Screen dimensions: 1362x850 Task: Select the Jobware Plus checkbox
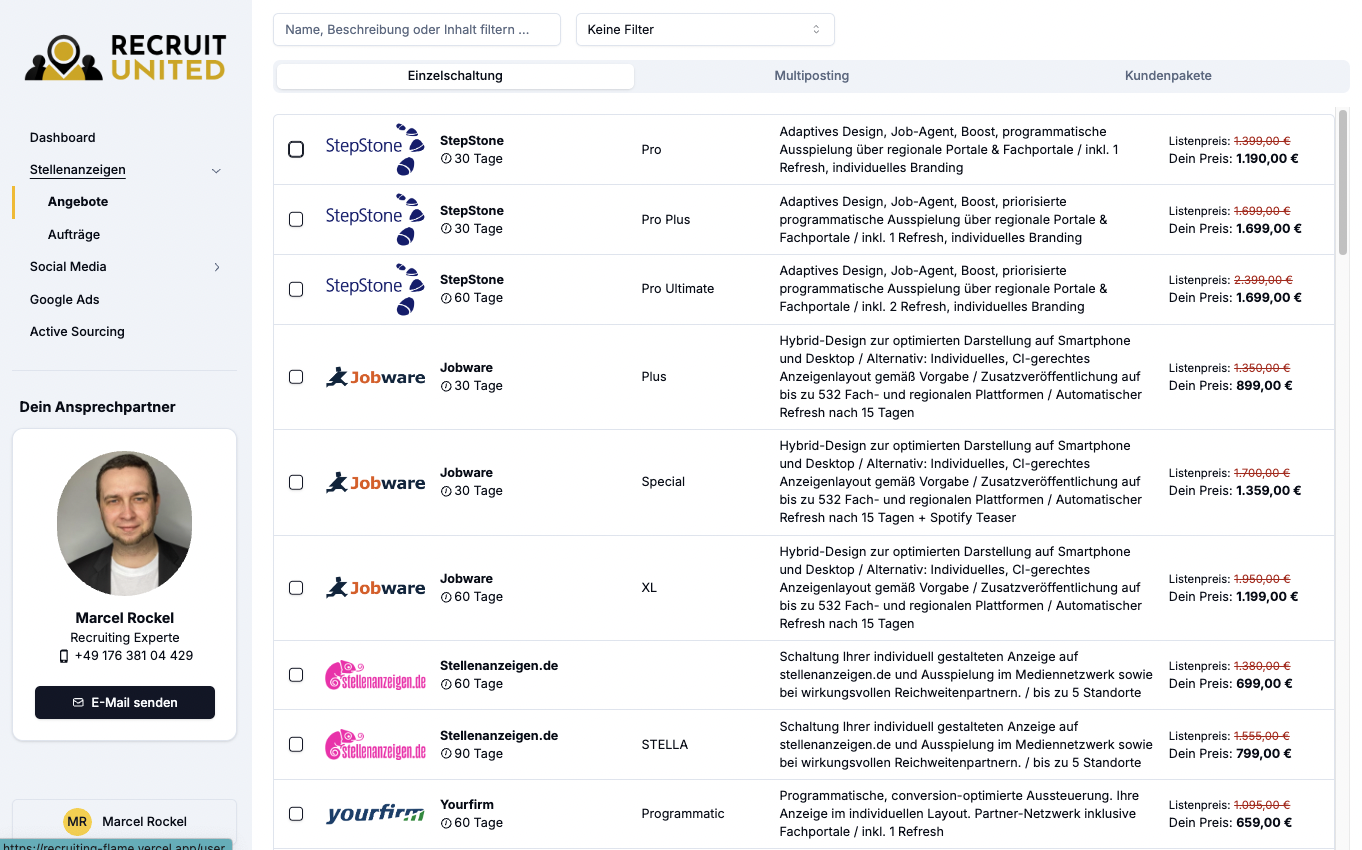click(x=296, y=377)
